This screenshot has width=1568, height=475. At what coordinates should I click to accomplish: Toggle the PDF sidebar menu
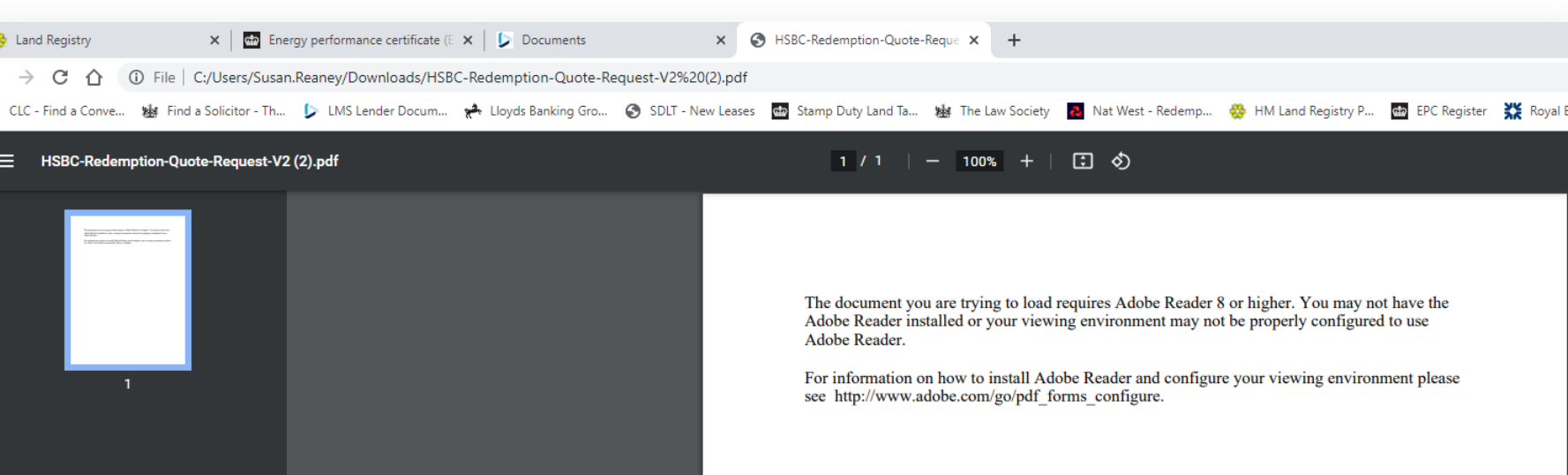click(x=7, y=161)
